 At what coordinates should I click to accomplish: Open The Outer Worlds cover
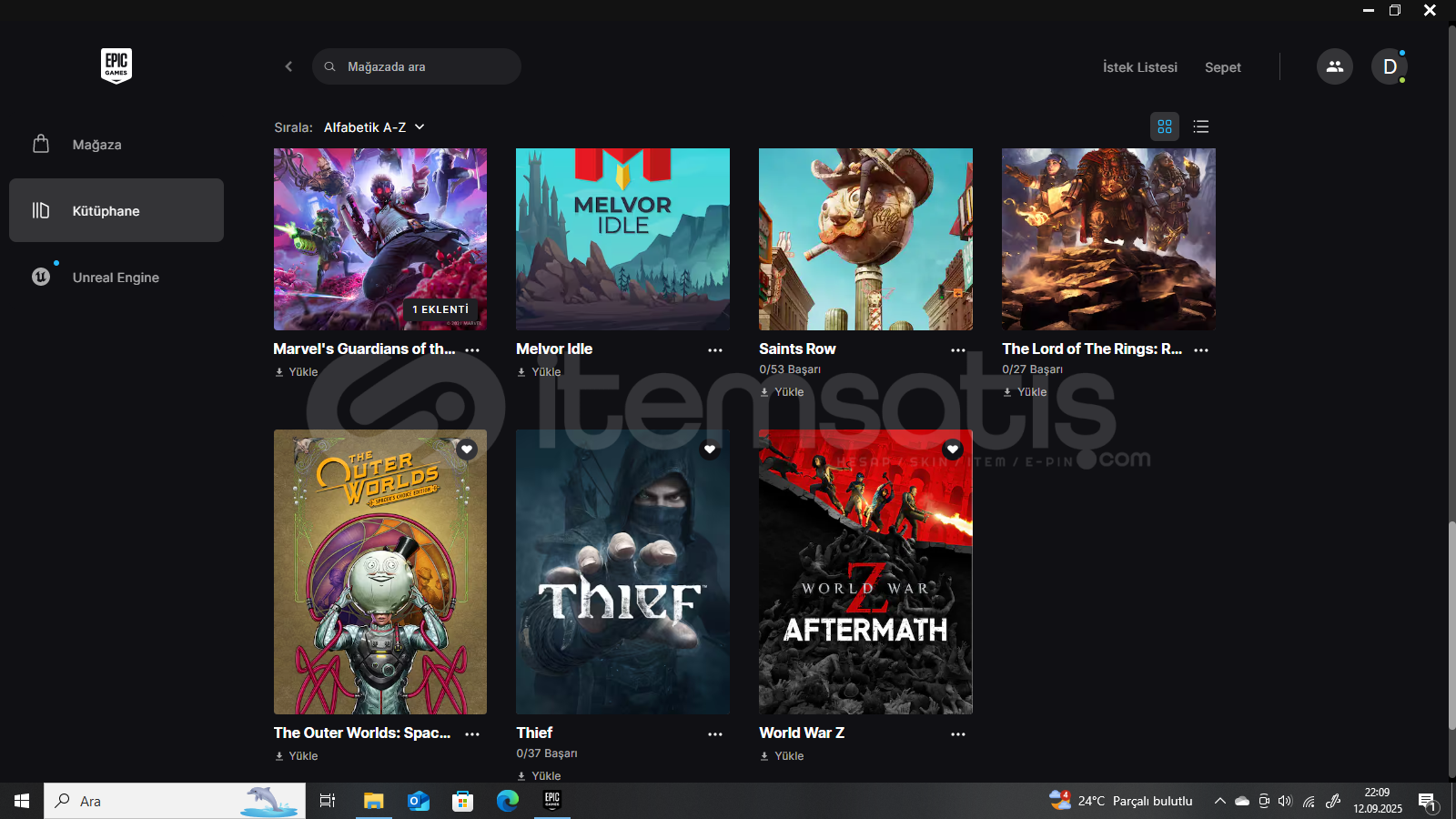(380, 571)
